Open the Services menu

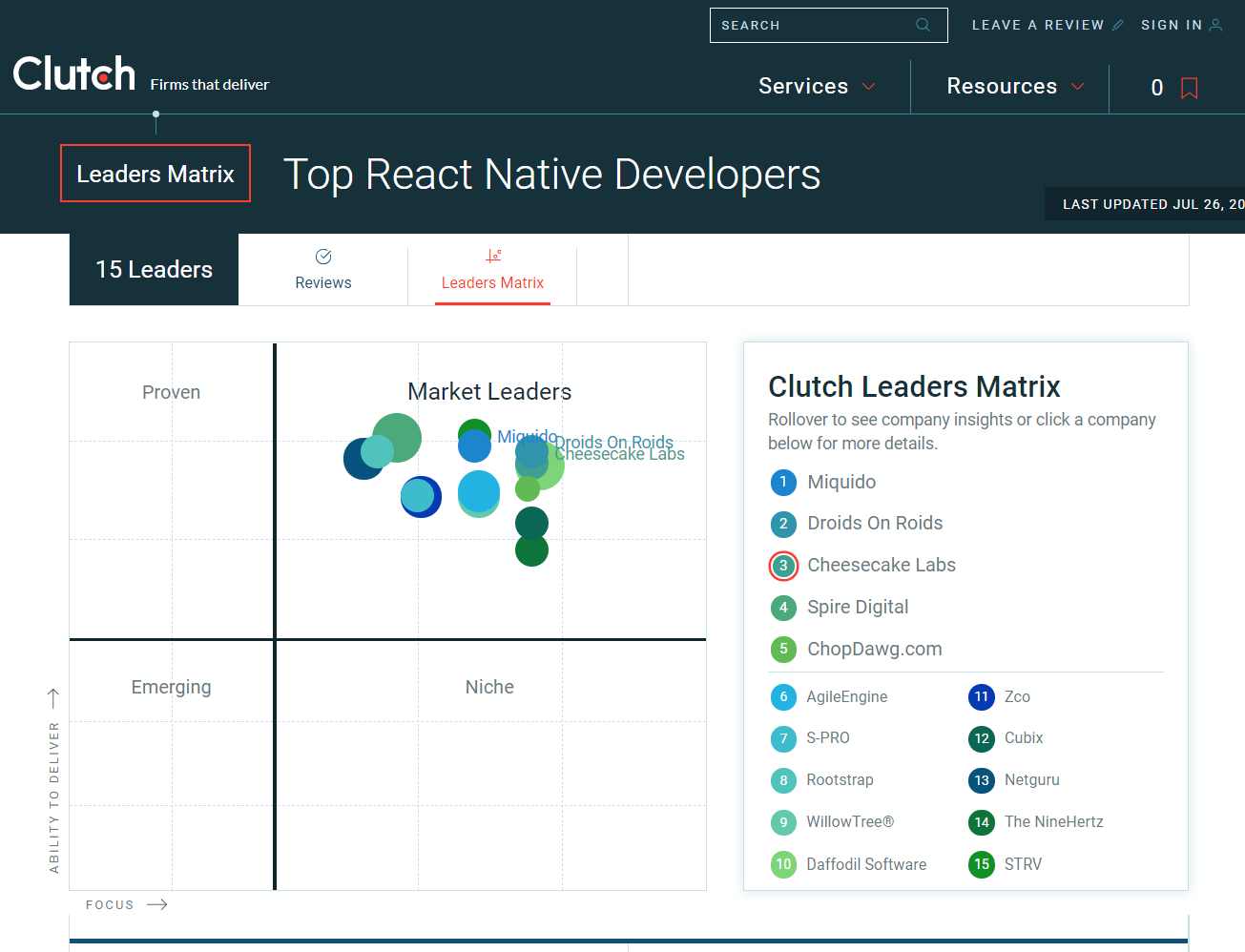click(x=803, y=86)
